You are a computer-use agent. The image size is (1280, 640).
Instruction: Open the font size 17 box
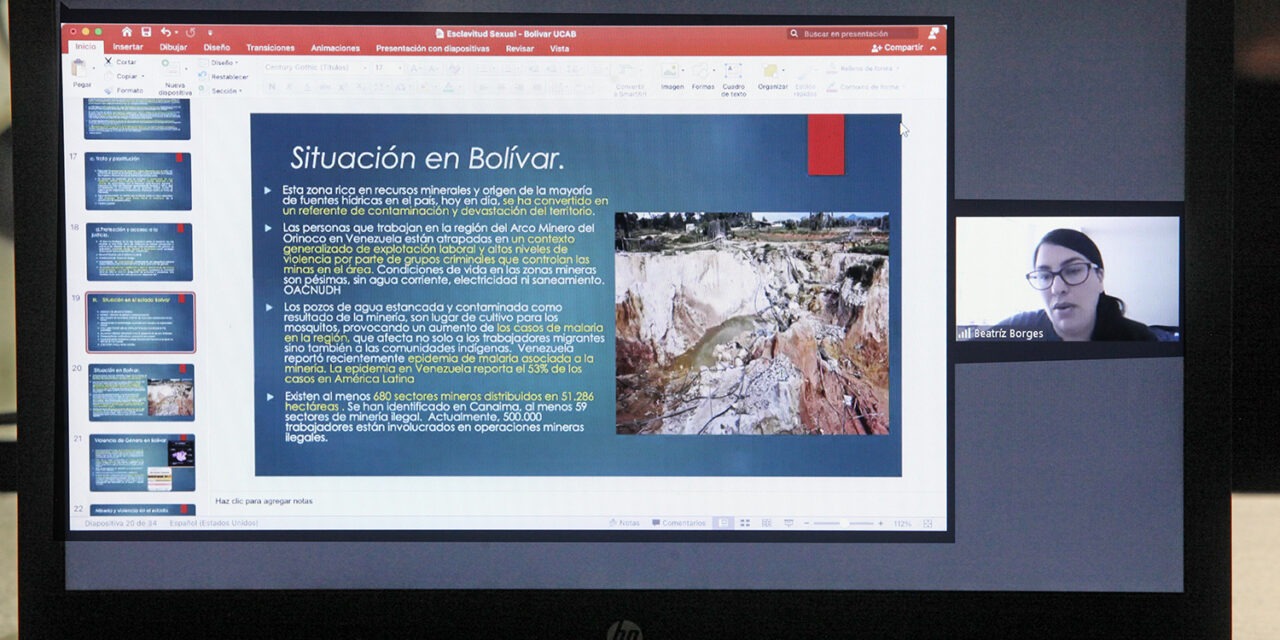tap(386, 68)
